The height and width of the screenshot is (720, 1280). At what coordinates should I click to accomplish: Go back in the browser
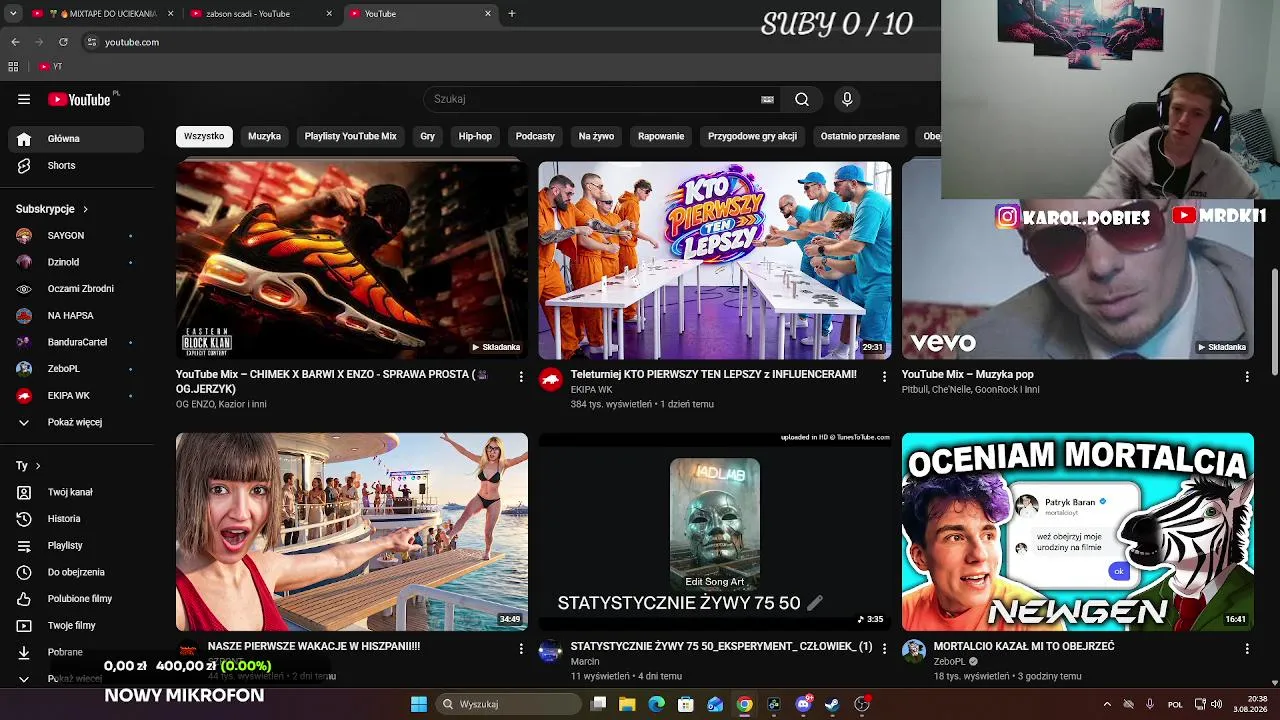coord(15,42)
